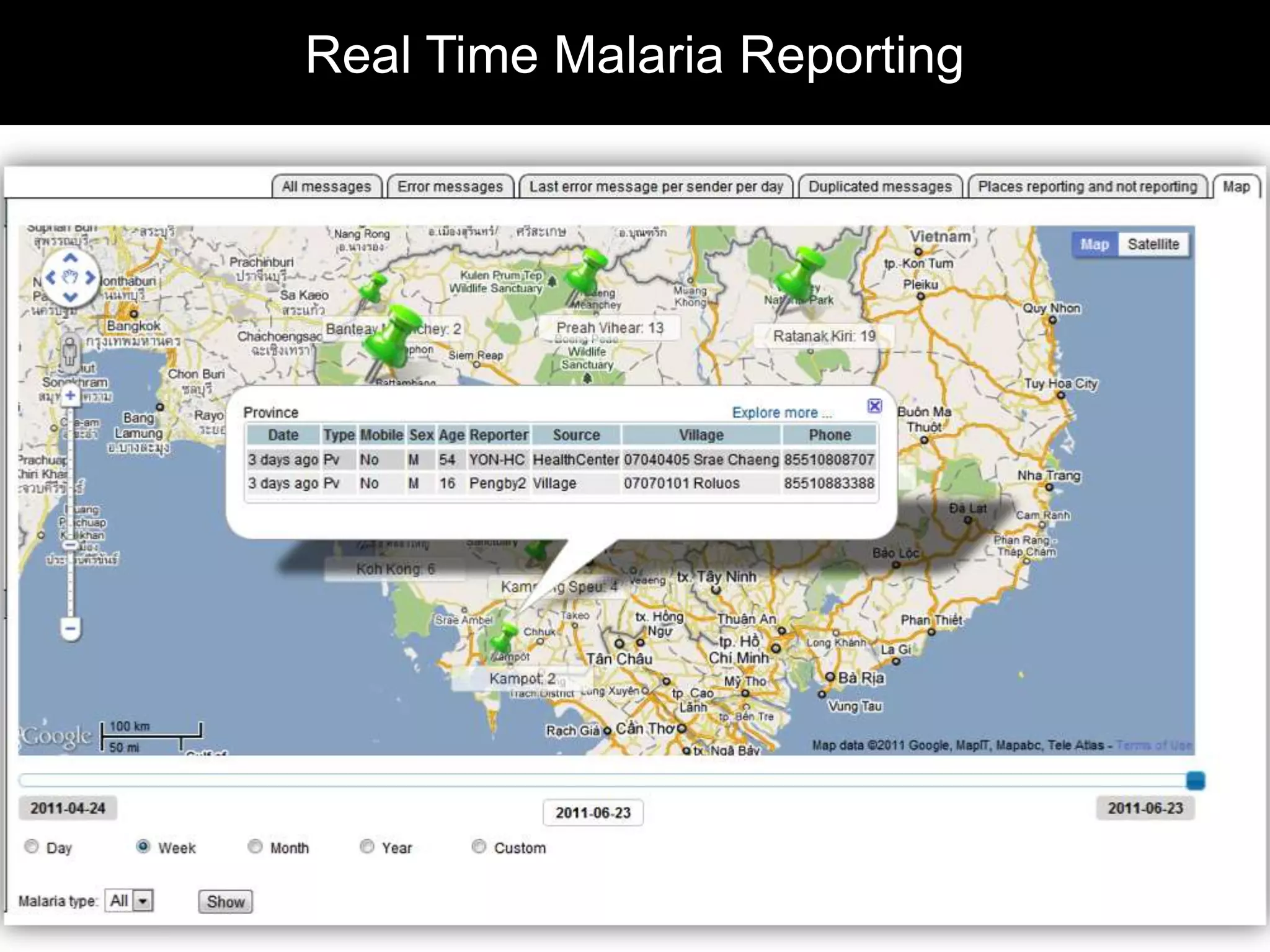Click the map zoom level slider handle
1270x952 pixels.
tap(70, 545)
